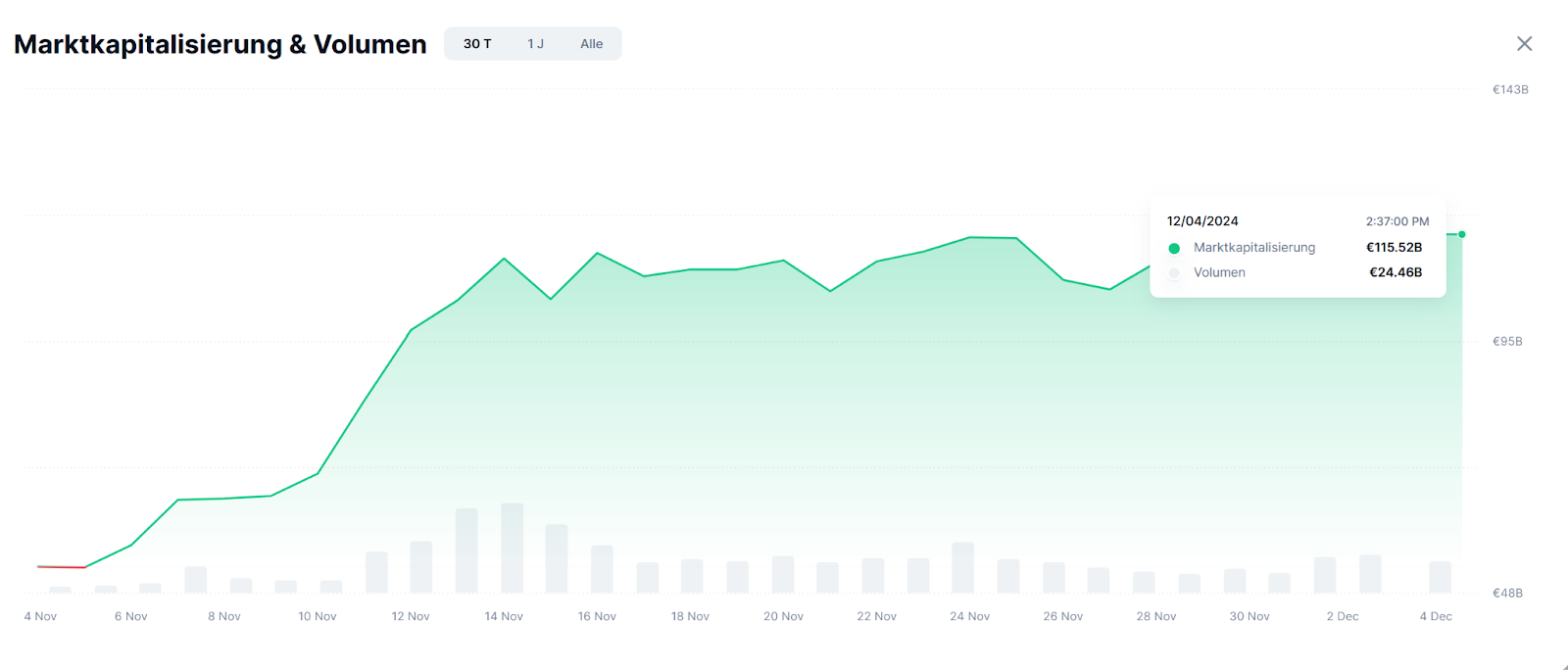Click the 20 Nov axis label

point(783,616)
